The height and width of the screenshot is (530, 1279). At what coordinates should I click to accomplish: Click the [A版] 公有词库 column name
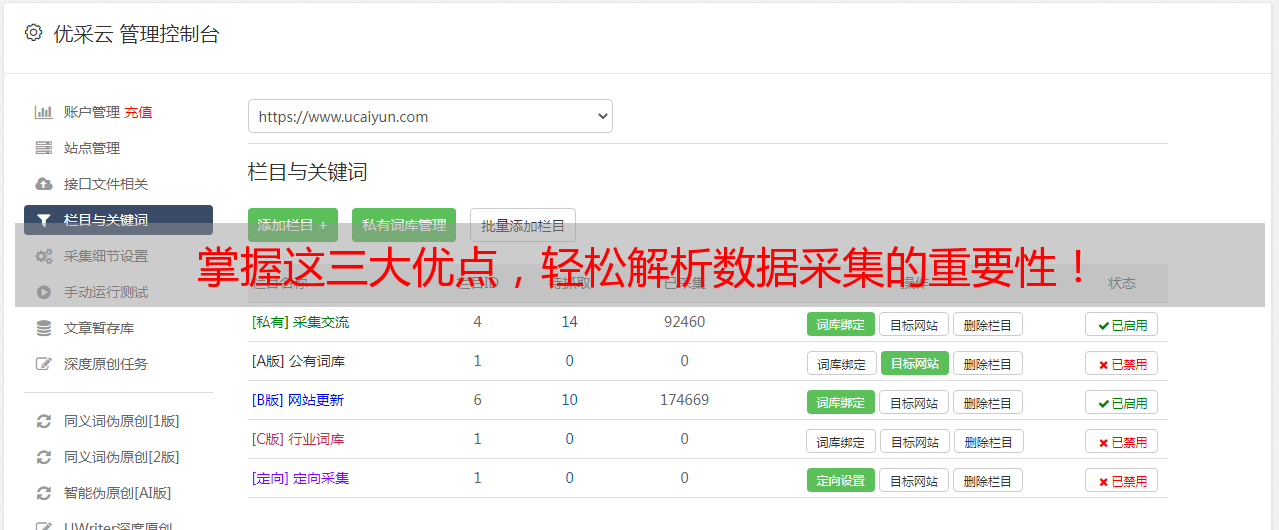(298, 361)
